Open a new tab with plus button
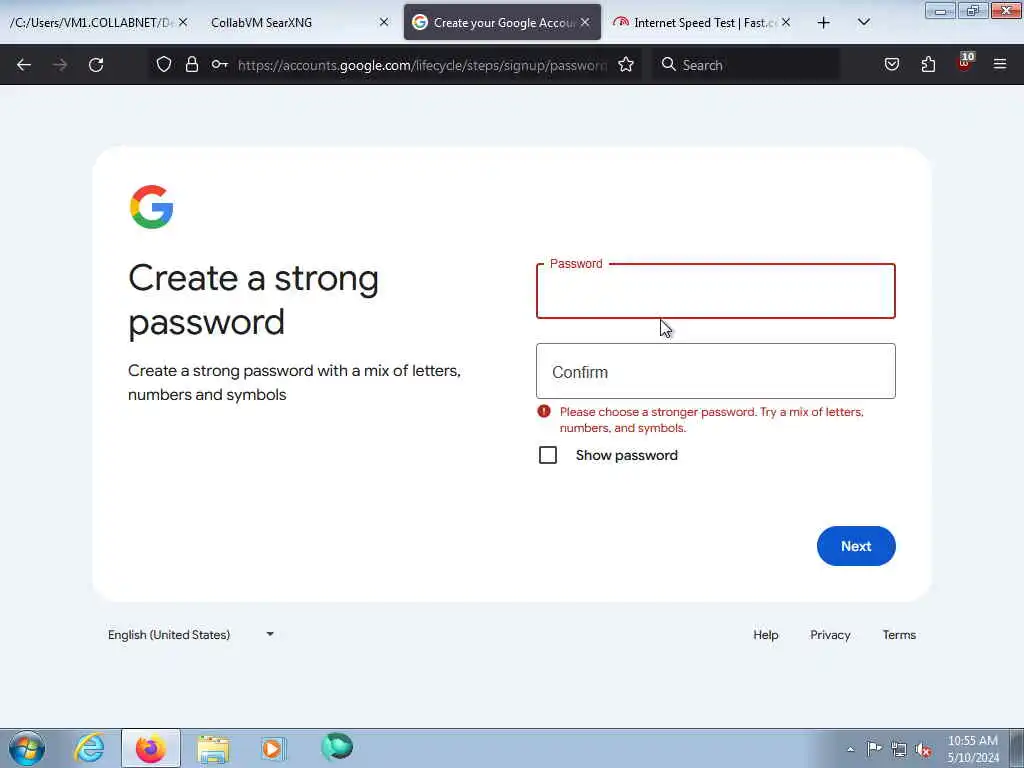Viewport: 1024px width, 768px height. [x=824, y=23]
